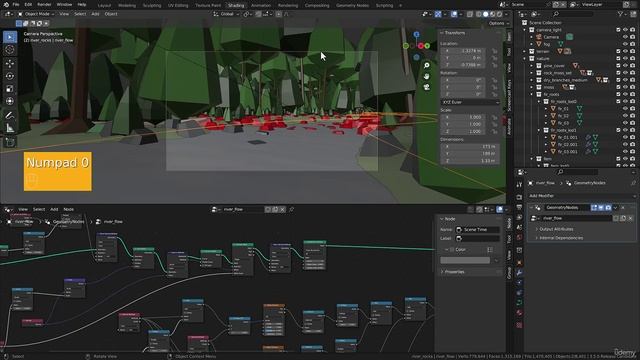Hide the terrain collection eye icon
The width and height of the screenshot is (640, 360).
625,51
